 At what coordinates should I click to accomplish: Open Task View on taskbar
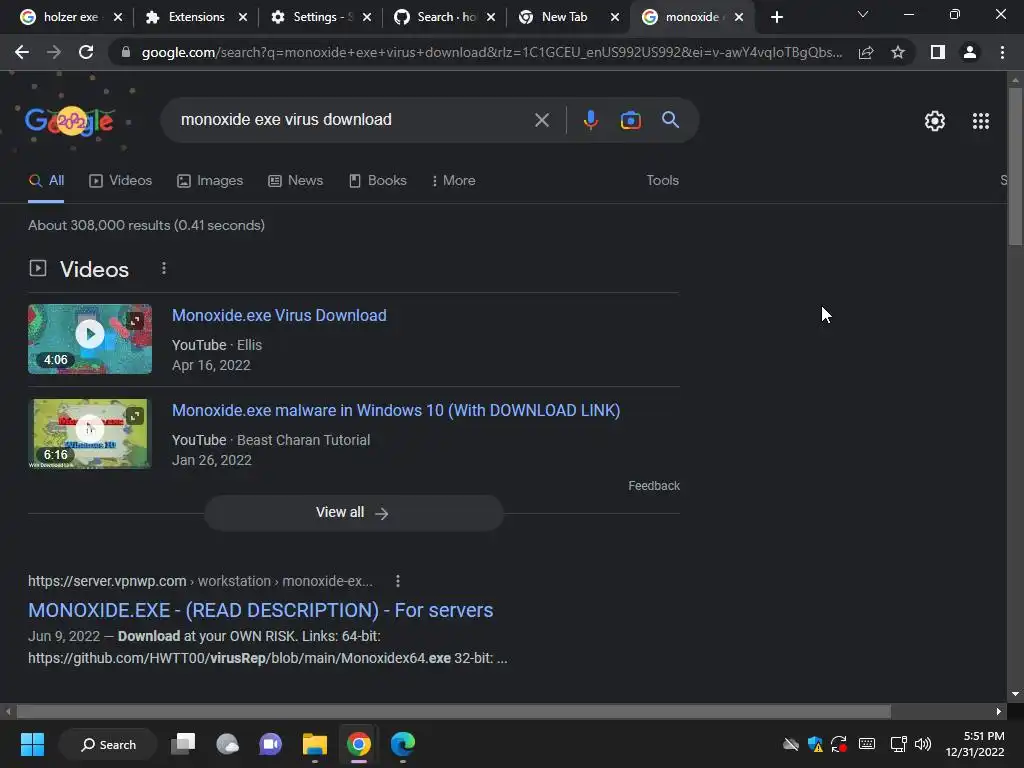click(x=183, y=744)
